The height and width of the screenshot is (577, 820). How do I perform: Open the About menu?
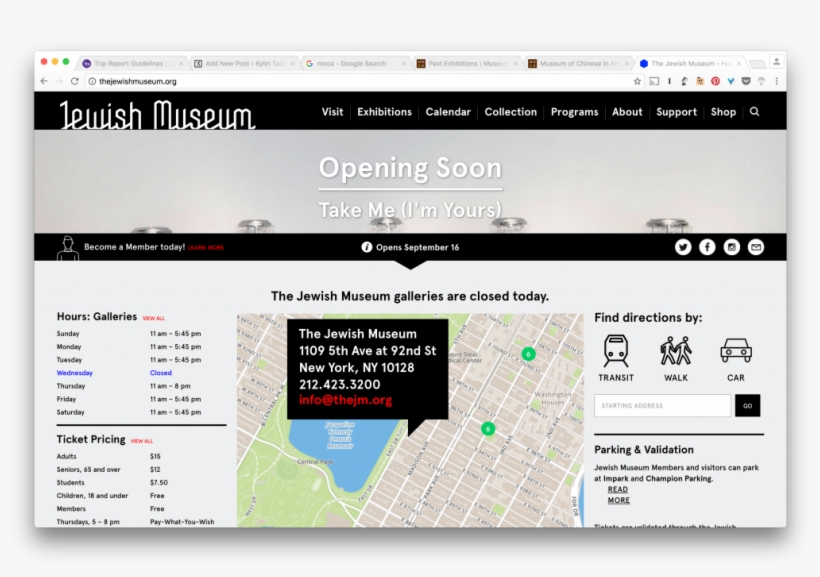627,111
